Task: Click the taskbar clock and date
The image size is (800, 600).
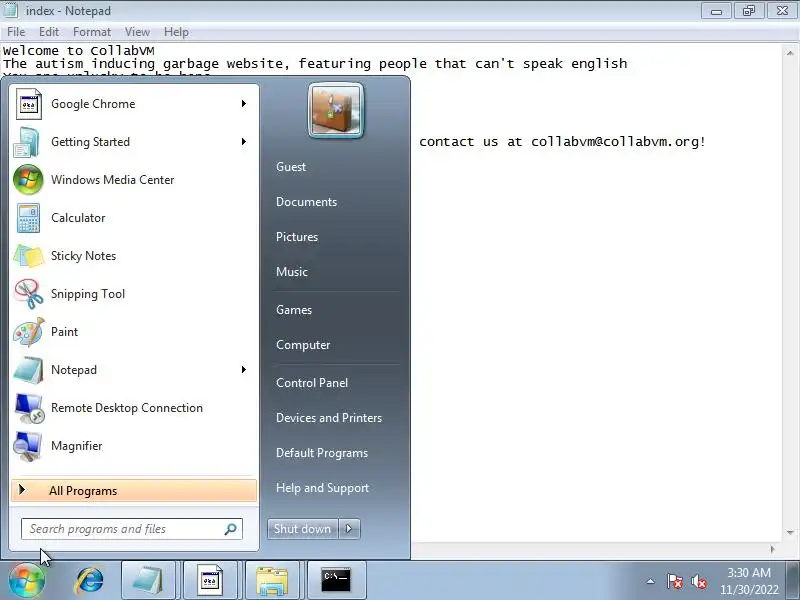Action: (x=749, y=581)
